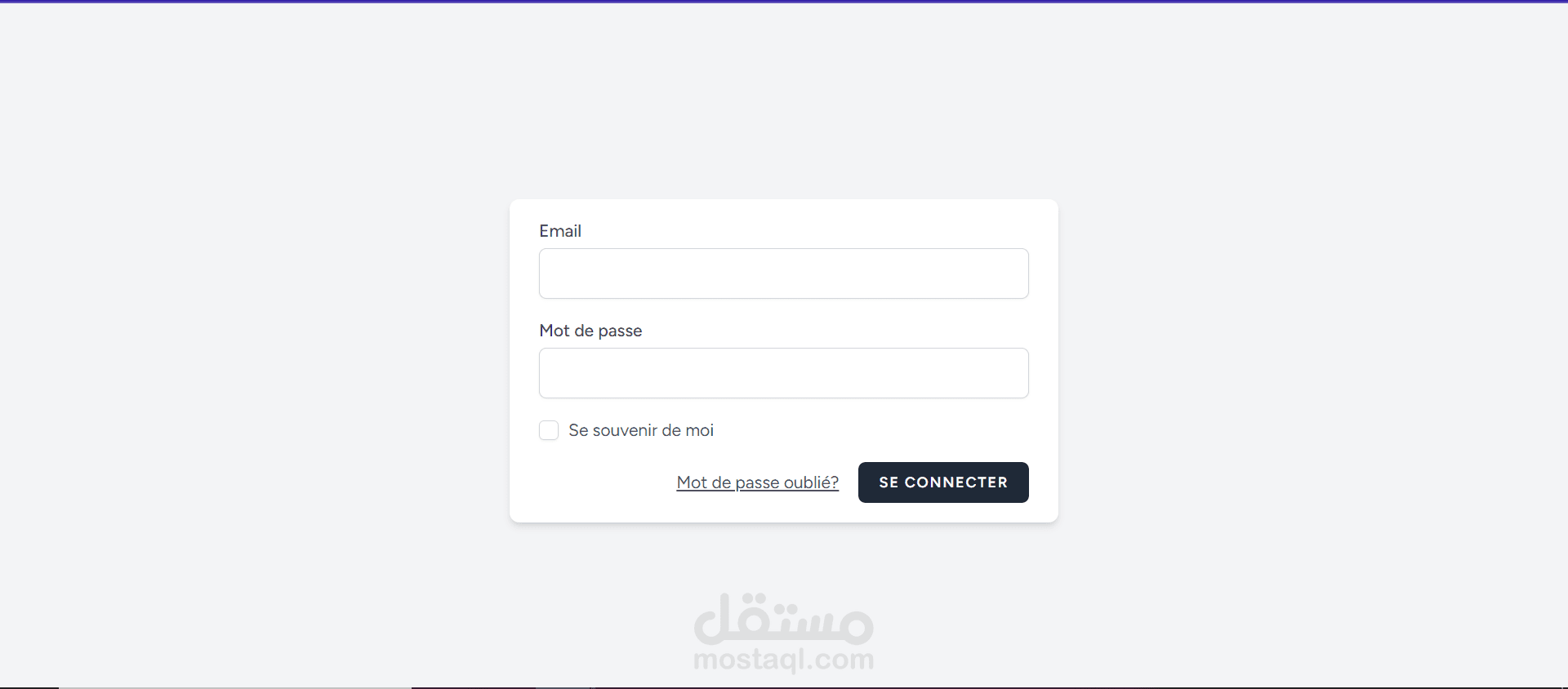Click the right end of the password field
This screenshot has height=689, width=1568.
pos(1013,373)
